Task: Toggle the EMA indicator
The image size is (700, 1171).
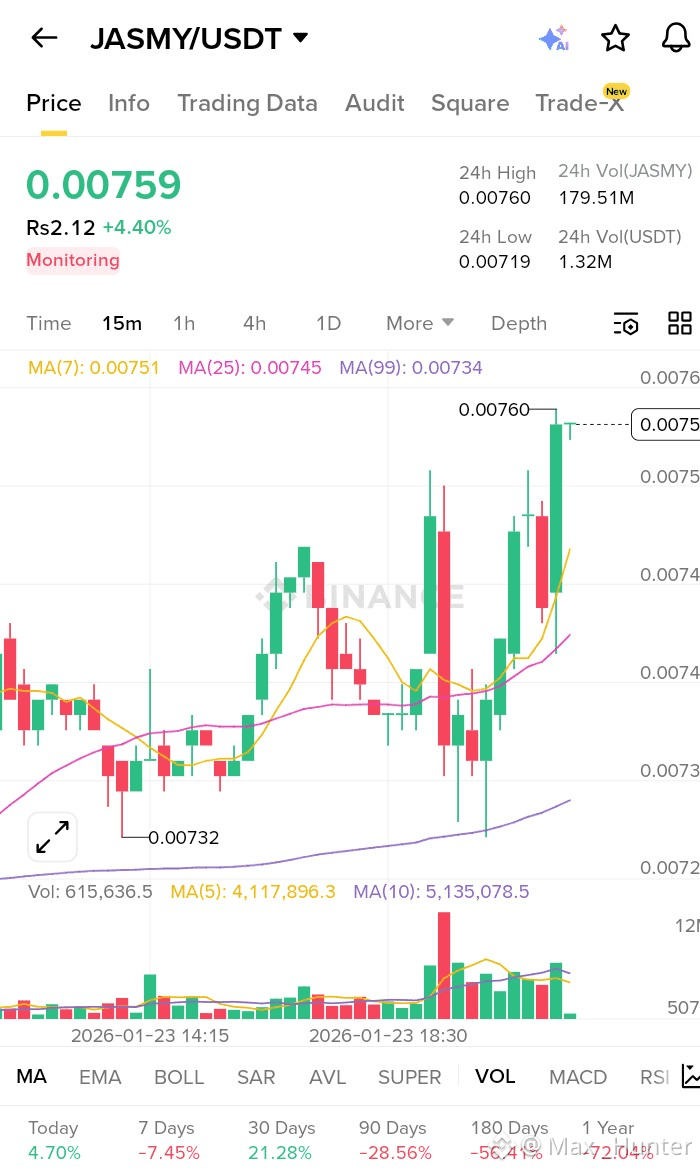Action: point(100,1077)
